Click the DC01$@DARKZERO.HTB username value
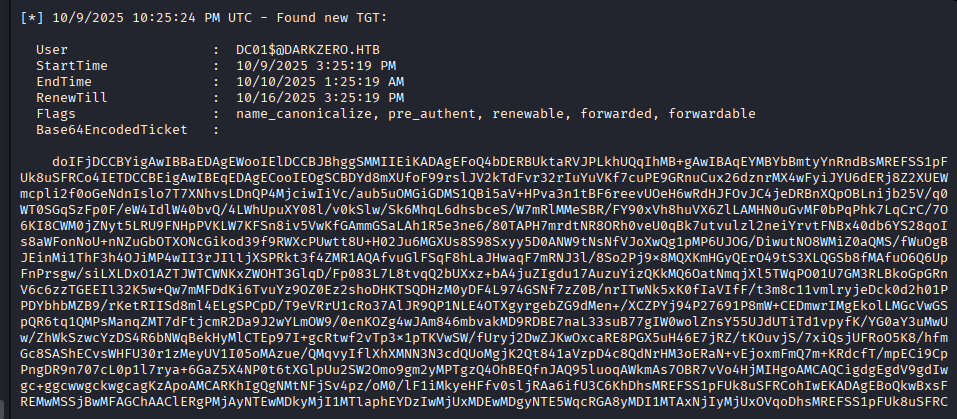The height and width of the screenshot is (419, 957). [303, 49]
